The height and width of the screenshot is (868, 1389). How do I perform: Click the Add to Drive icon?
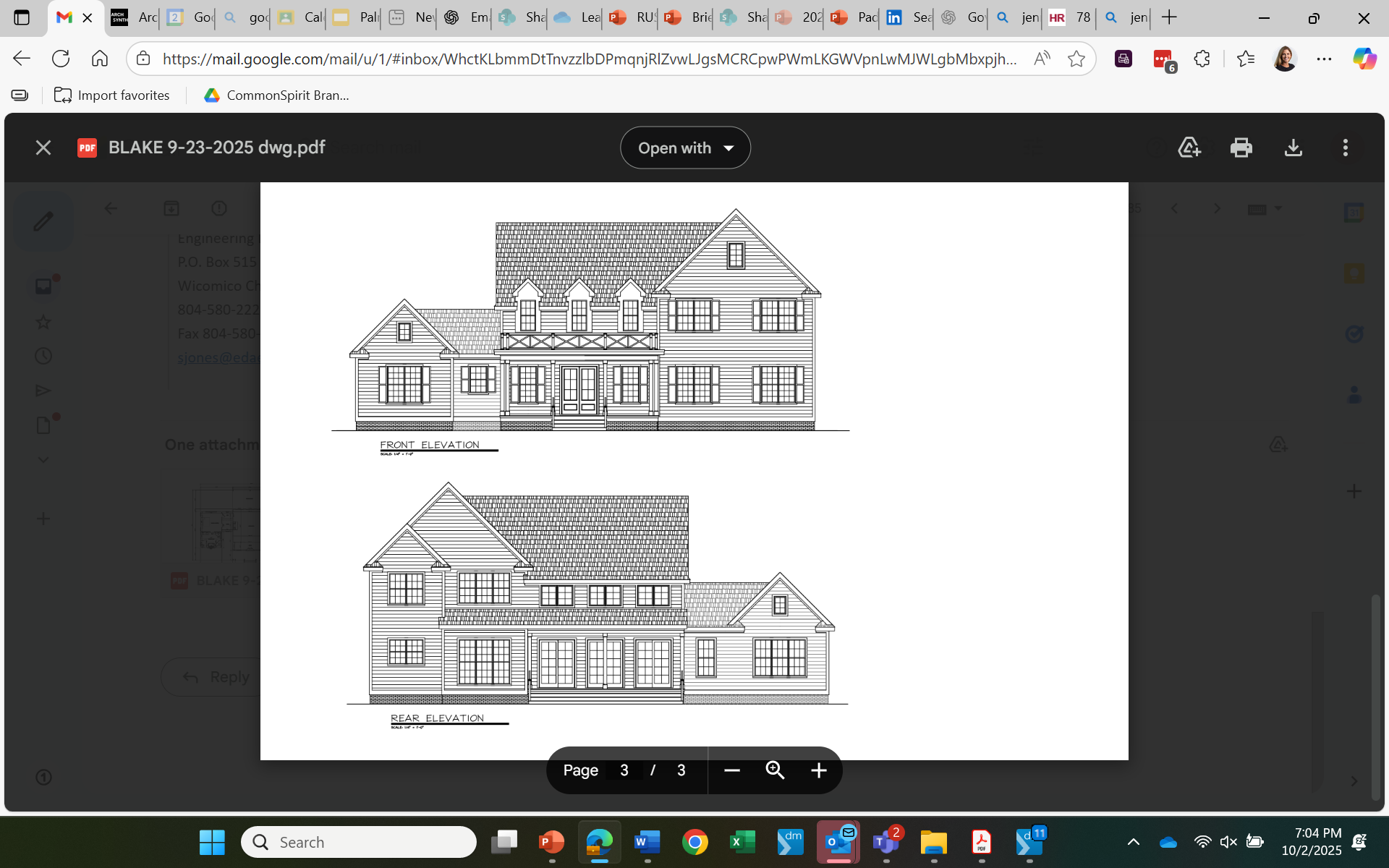click(1189, 148)
